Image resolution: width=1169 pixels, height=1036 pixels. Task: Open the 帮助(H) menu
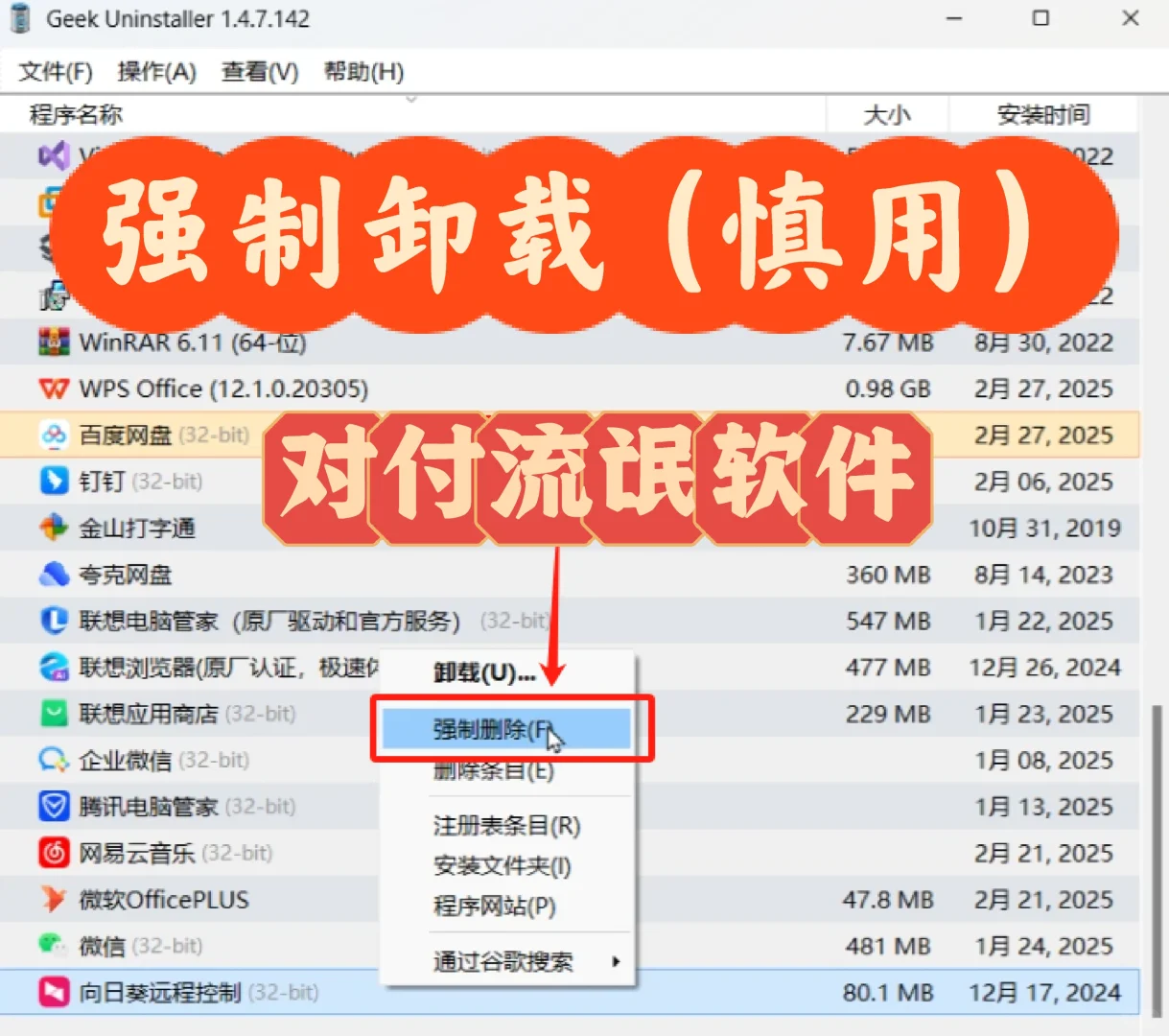pos(363,71)
